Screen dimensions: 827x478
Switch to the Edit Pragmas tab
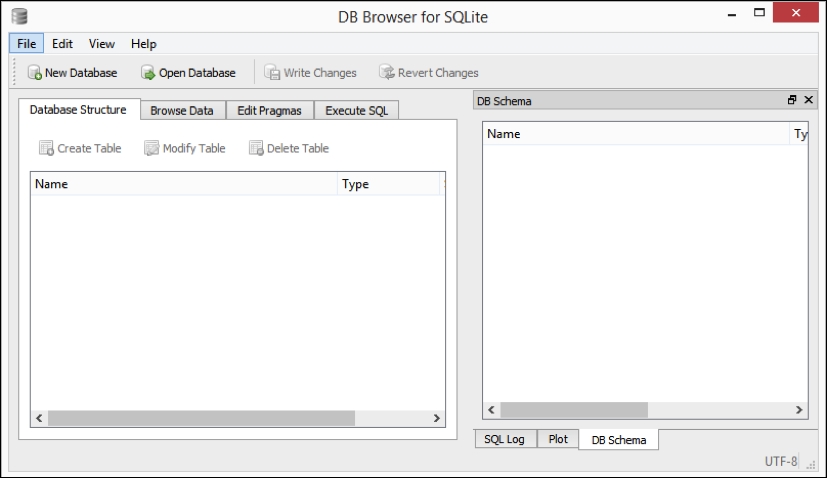269,111
